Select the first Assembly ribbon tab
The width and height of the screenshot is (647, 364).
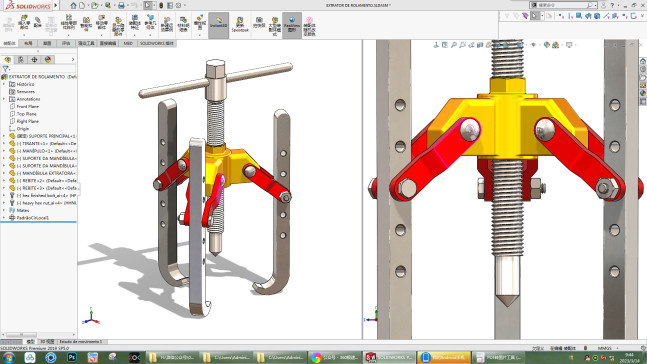tap(9, 43)
